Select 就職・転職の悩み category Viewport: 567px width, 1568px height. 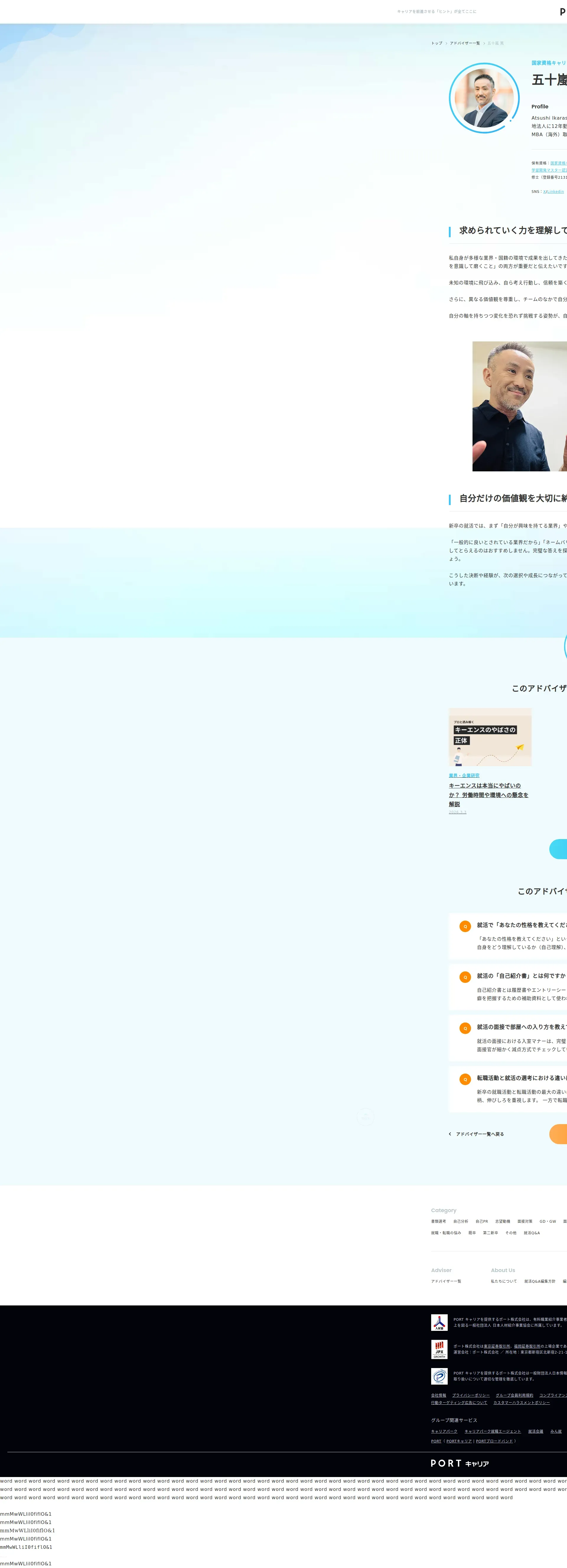click(x=446, y=1232)
